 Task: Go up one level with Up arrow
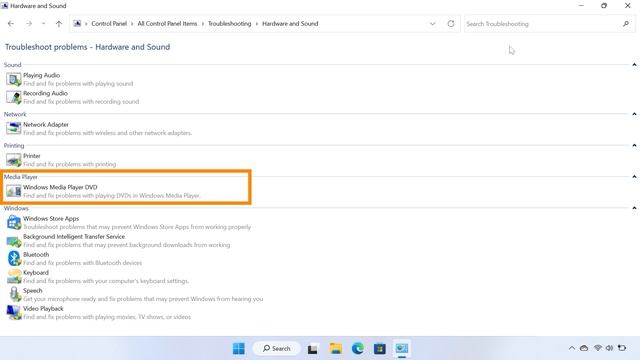click(x=59, y=24)
